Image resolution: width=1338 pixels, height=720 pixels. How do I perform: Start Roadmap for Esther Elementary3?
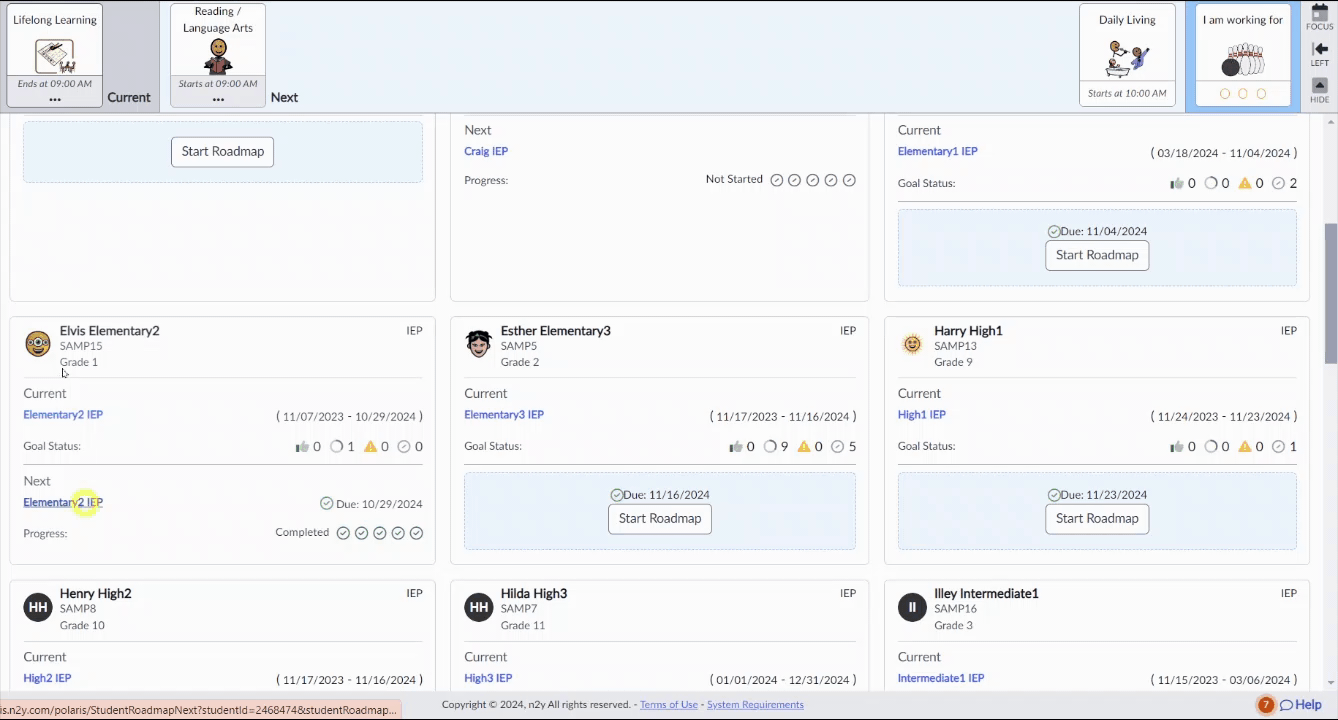click(660, 519)
